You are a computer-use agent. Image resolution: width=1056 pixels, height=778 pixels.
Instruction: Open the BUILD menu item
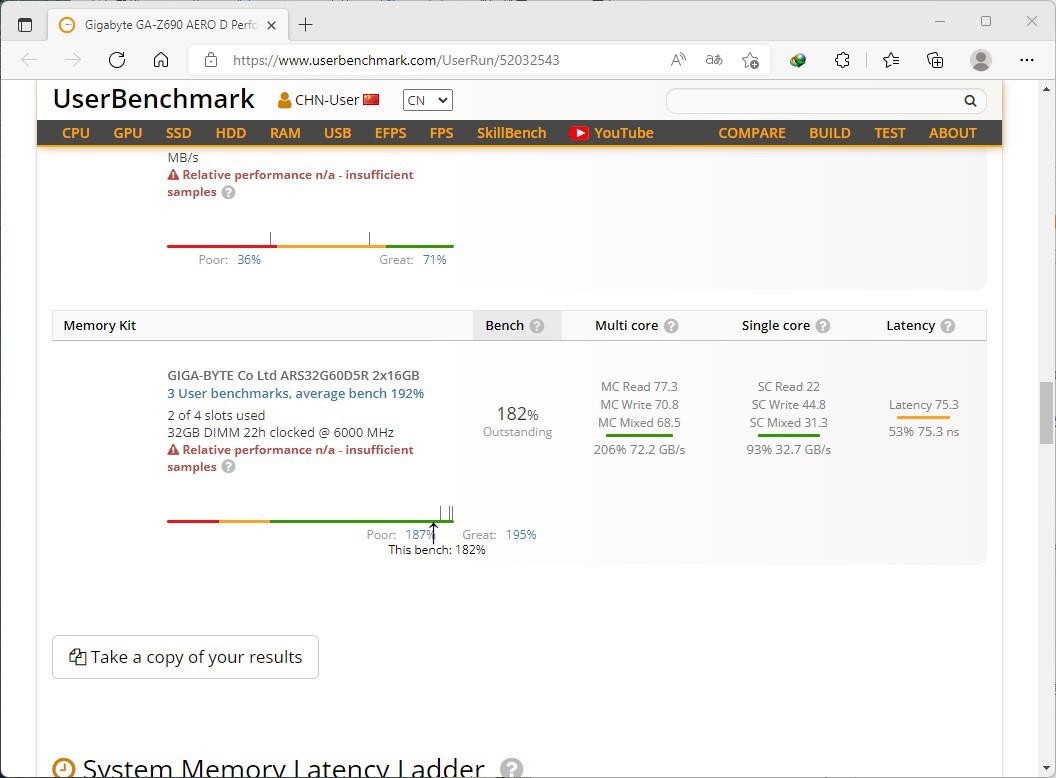tap(830, 133)
